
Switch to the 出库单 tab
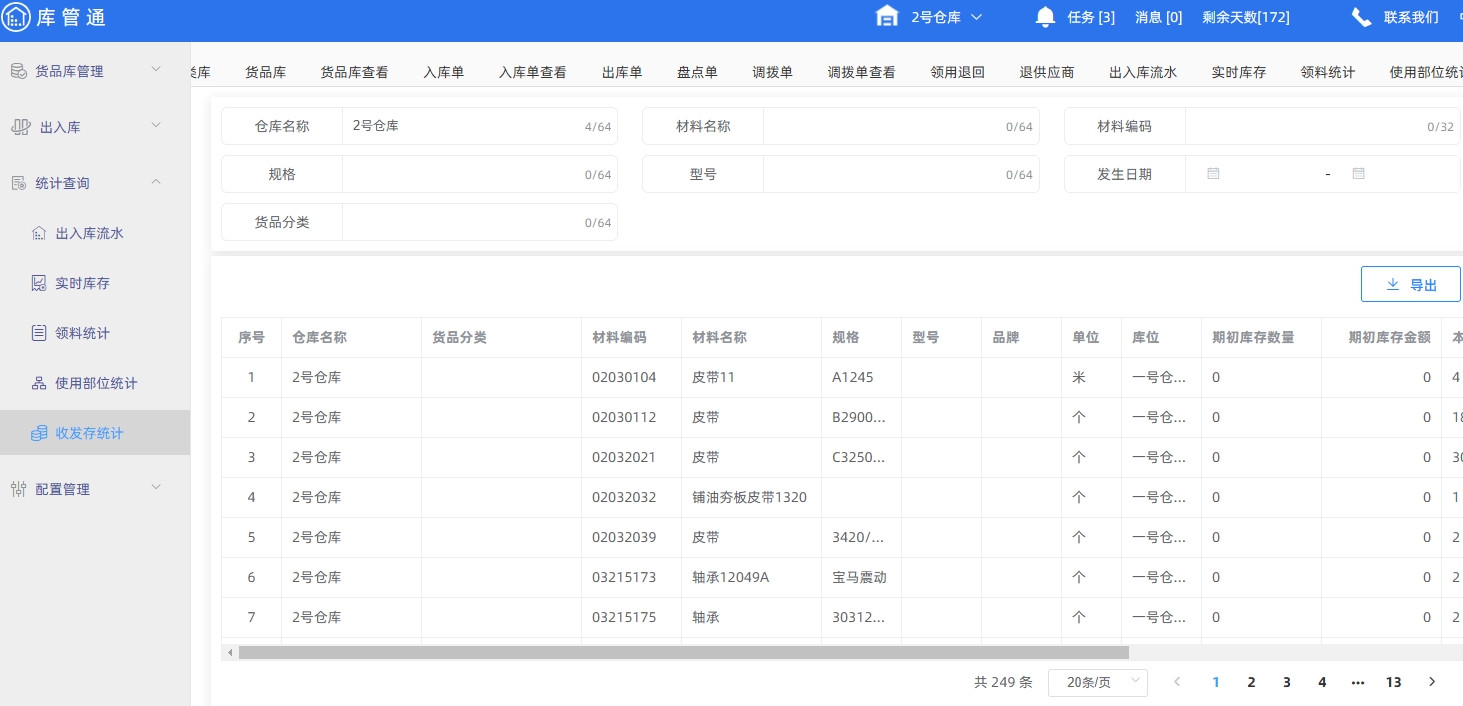(x=622, y=72)
